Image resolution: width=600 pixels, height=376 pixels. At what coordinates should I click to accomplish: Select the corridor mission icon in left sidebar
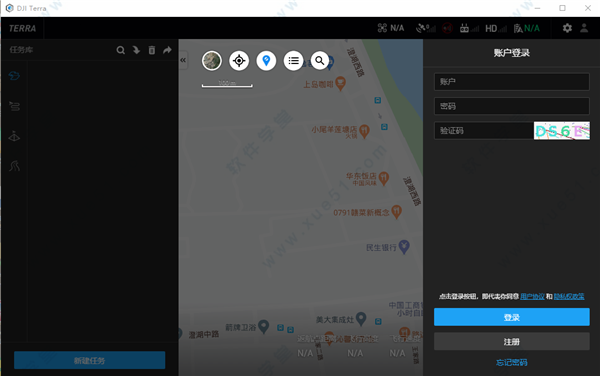point(14,166)
